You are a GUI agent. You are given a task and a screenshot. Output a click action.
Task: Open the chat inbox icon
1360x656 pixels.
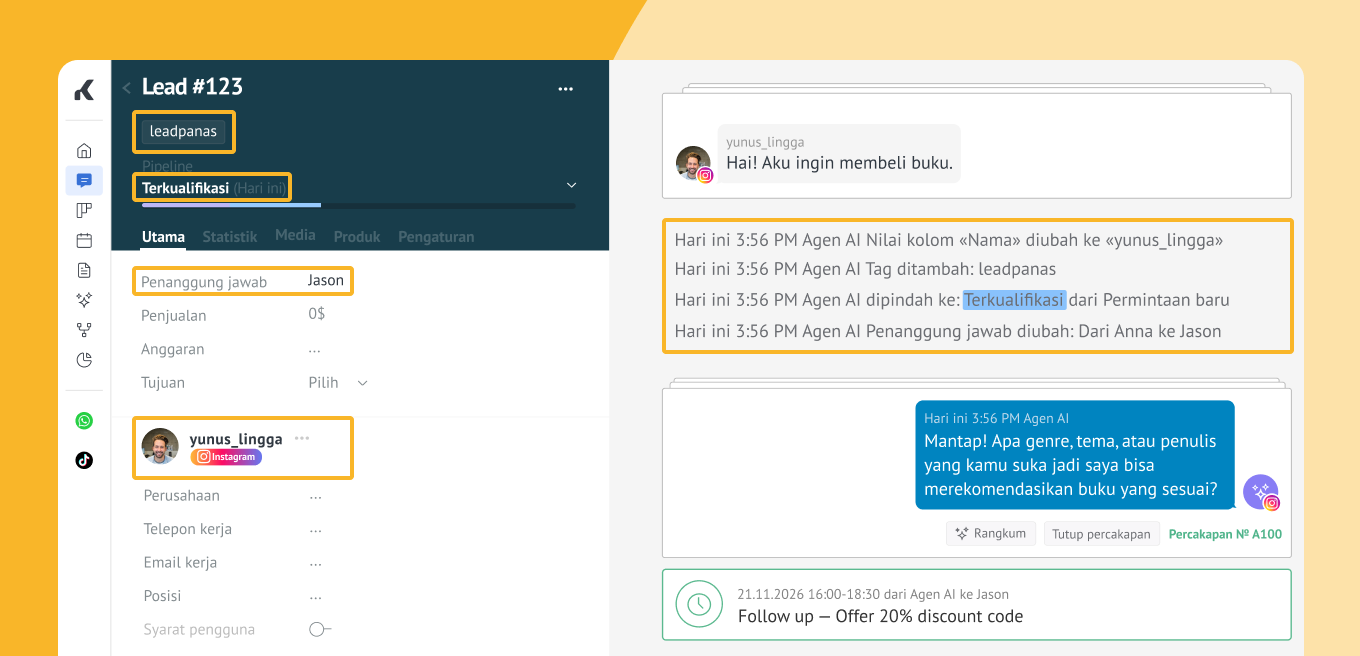pyautogui.click(x=84, y=181)
